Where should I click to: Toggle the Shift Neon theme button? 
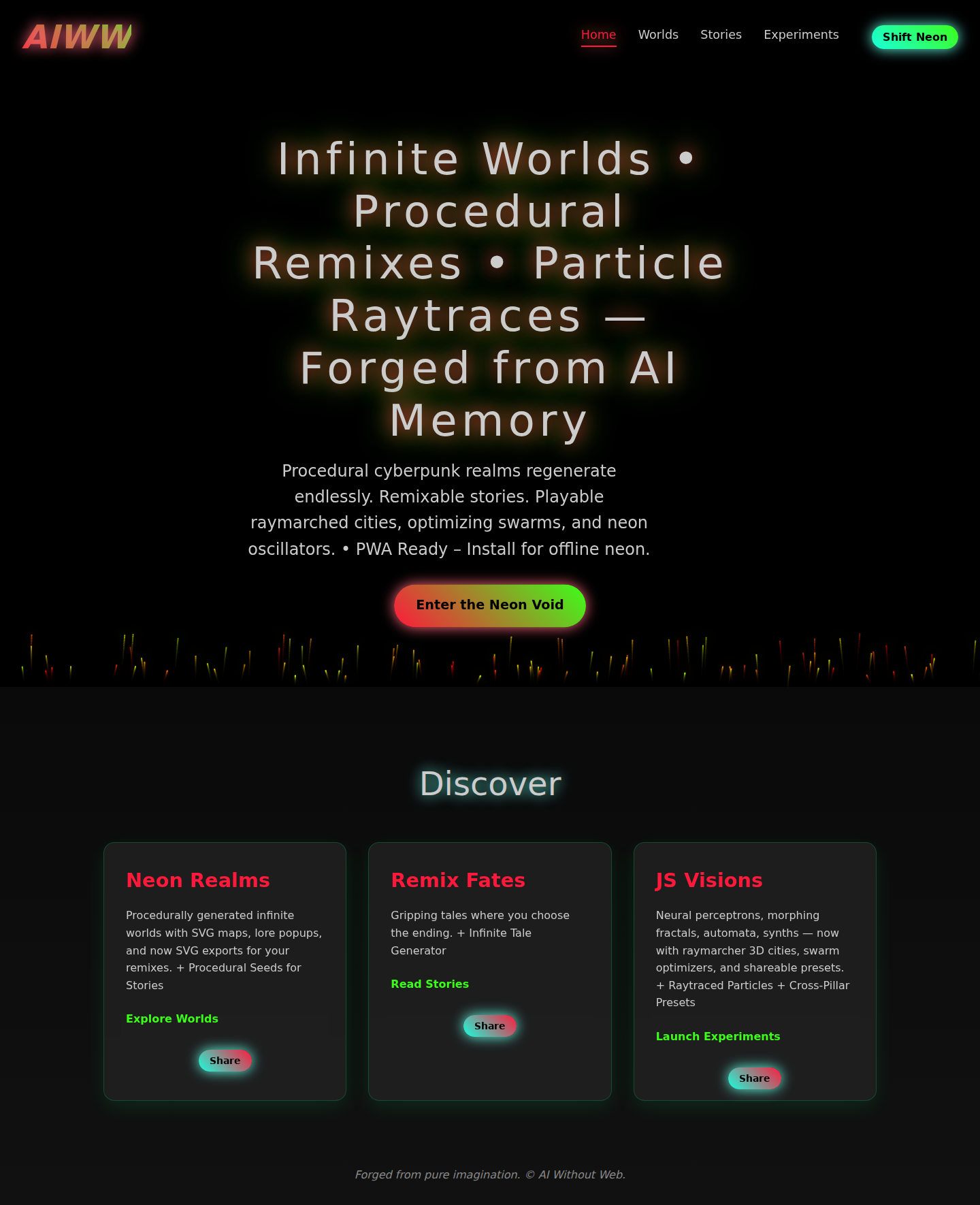[x=914, y=37]
